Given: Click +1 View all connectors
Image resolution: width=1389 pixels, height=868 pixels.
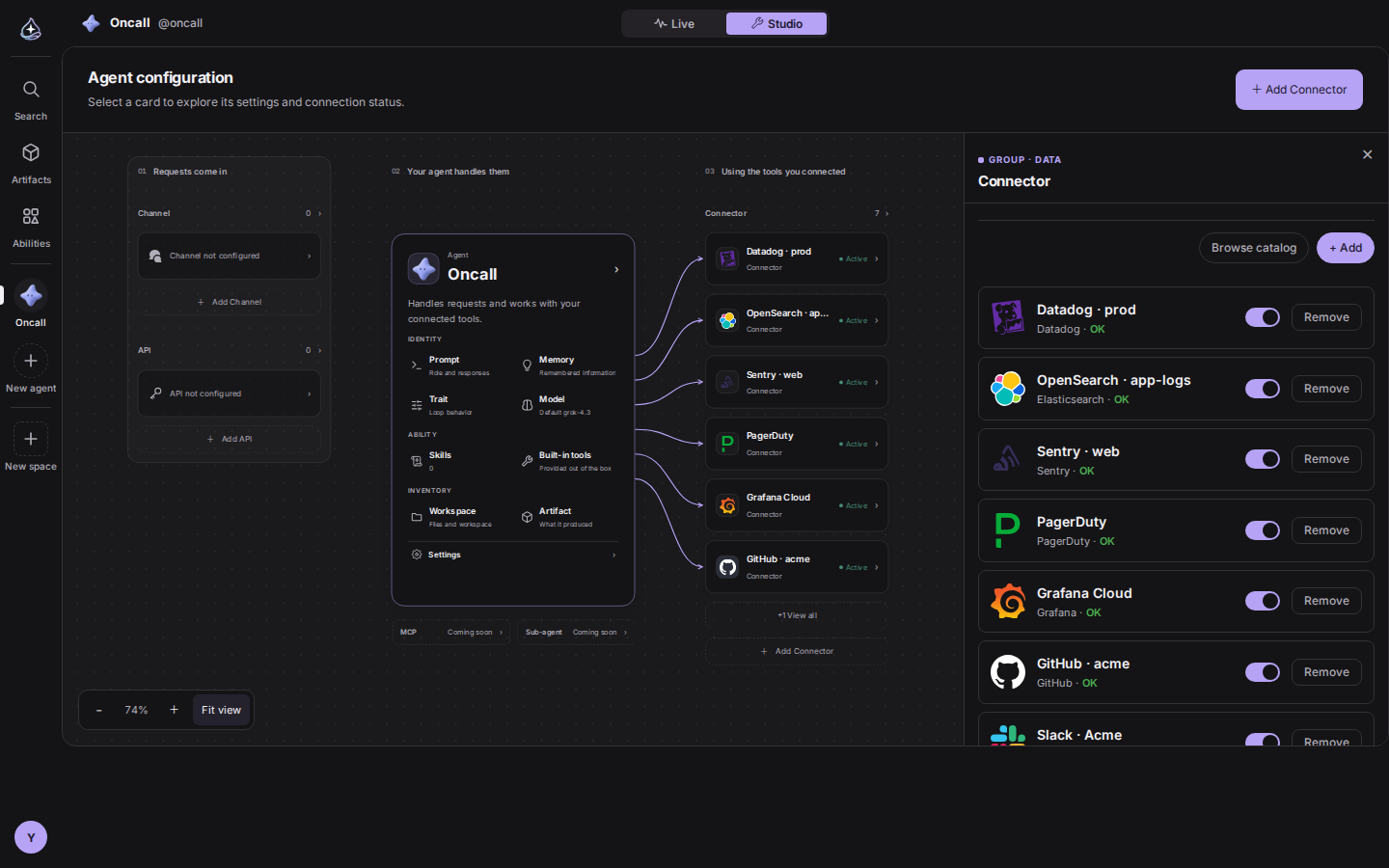Looking at the screenshot, I should point(797,615).
